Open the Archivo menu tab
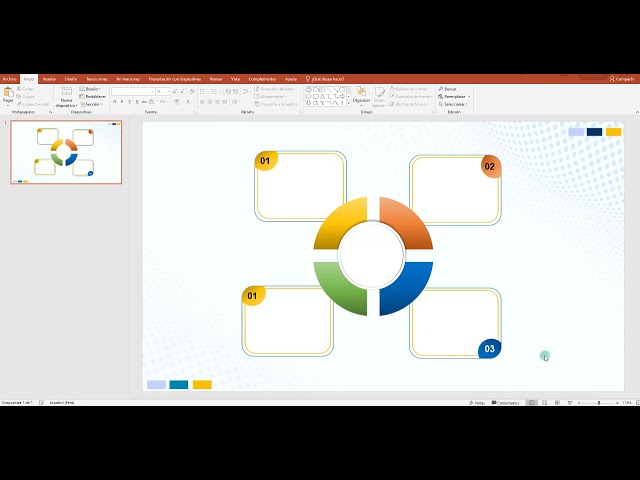640x480 pixels. [x=9, y=79]
